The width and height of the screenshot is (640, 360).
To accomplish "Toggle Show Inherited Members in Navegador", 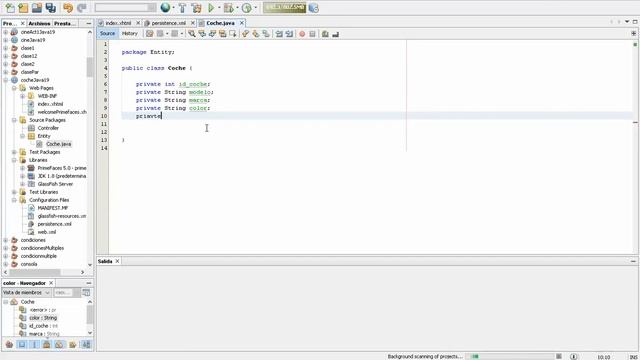I will coord(9,345).
